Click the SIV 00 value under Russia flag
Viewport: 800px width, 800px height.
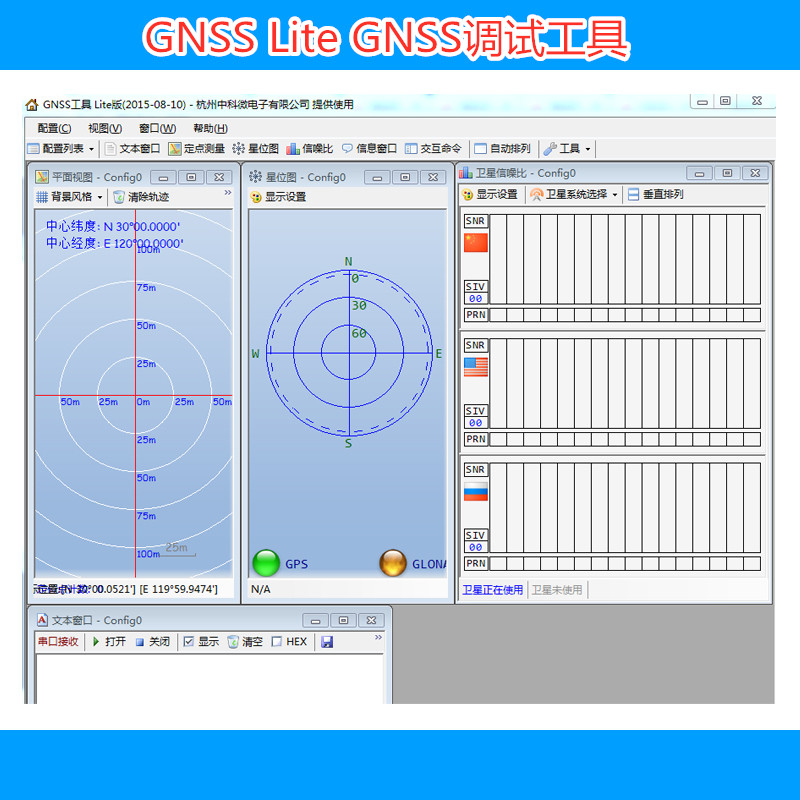[x=476, y=547]
